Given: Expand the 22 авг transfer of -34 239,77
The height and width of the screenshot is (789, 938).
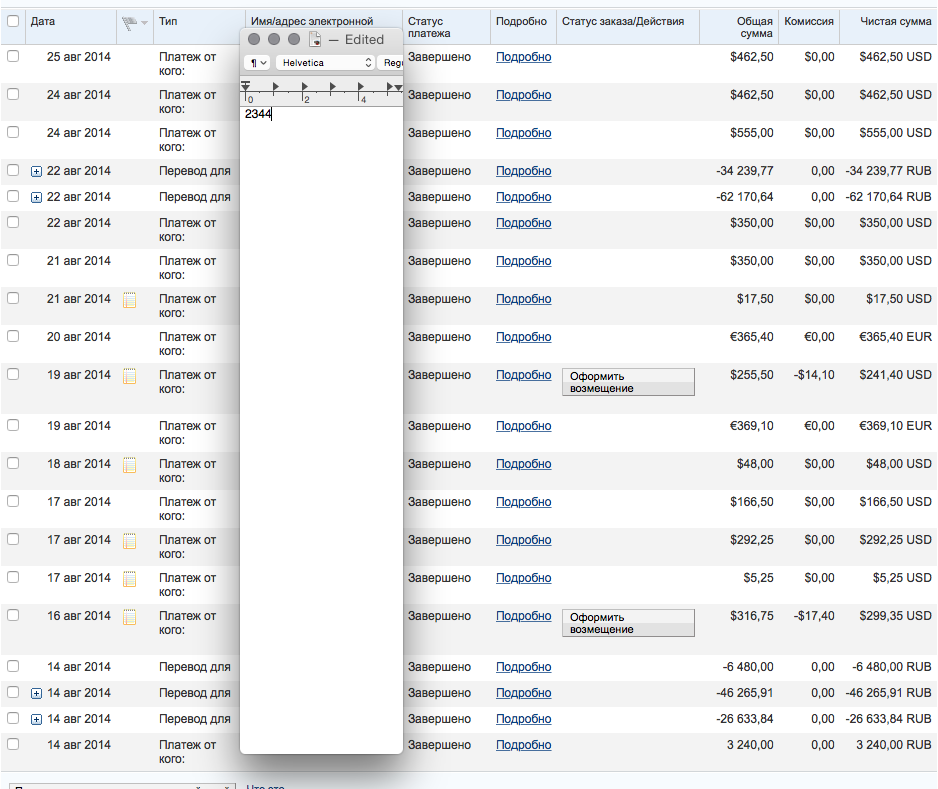Looking at the screenshot, I should pos(37,172).
